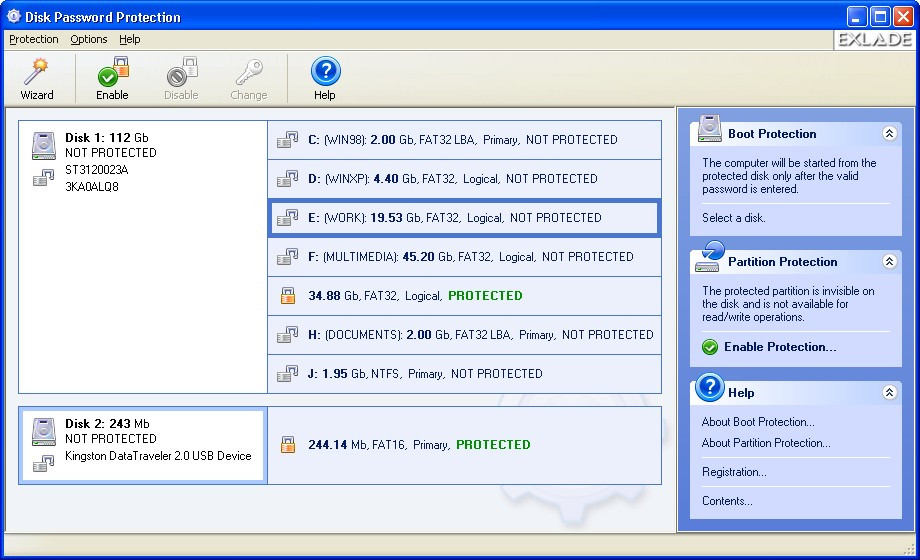Click the lock icon of partition E: (WORK)
The height and width of the screenshot is (560, 920).
point(287,218)
